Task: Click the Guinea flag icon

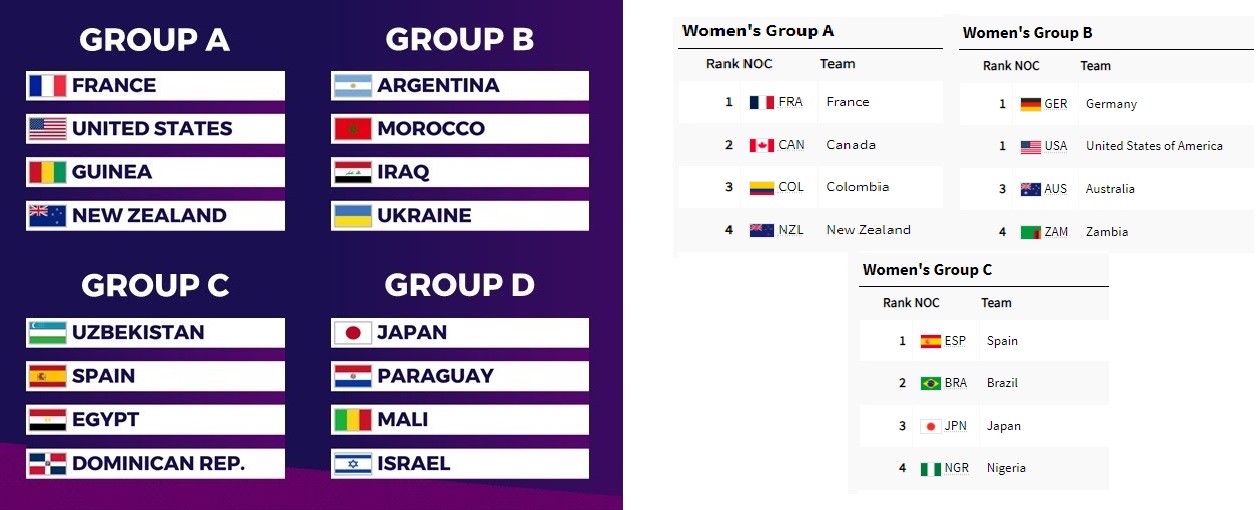Action: tap(47, 172)
